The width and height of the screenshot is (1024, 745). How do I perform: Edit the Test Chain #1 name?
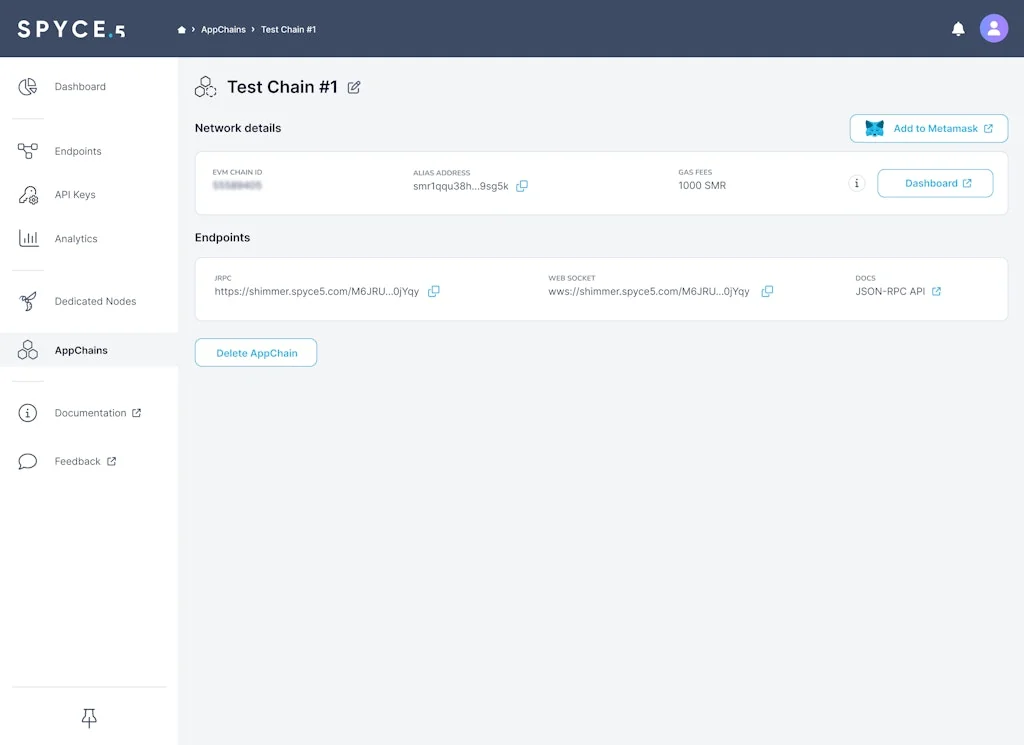click(x=354, y=88)
